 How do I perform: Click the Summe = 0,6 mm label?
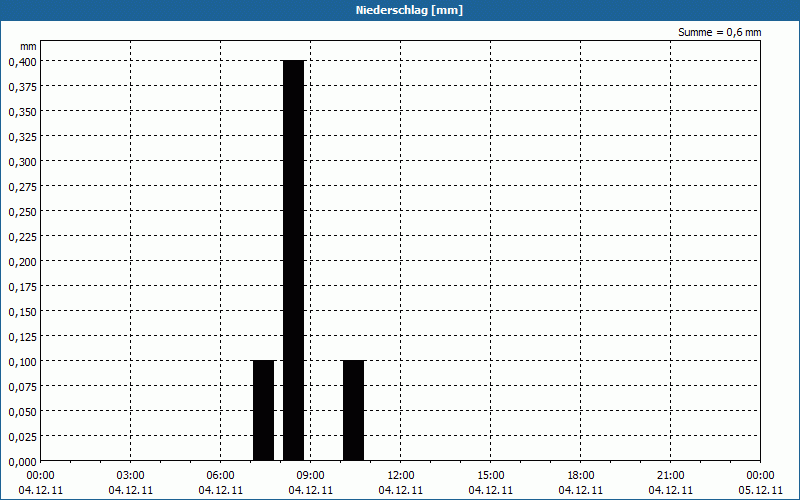(x=719, y=32)
